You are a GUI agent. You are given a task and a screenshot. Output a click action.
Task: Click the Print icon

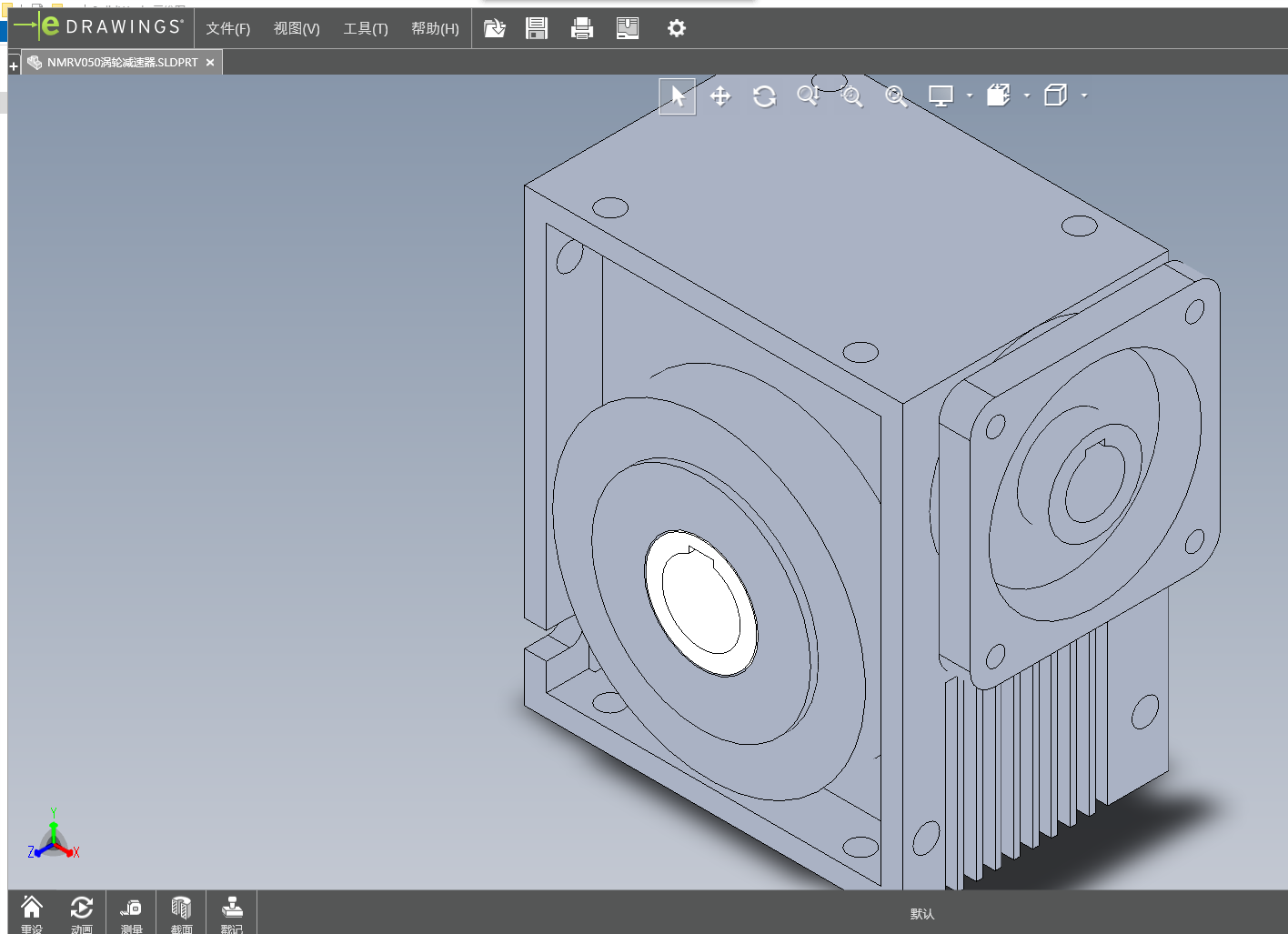(582, 28)
